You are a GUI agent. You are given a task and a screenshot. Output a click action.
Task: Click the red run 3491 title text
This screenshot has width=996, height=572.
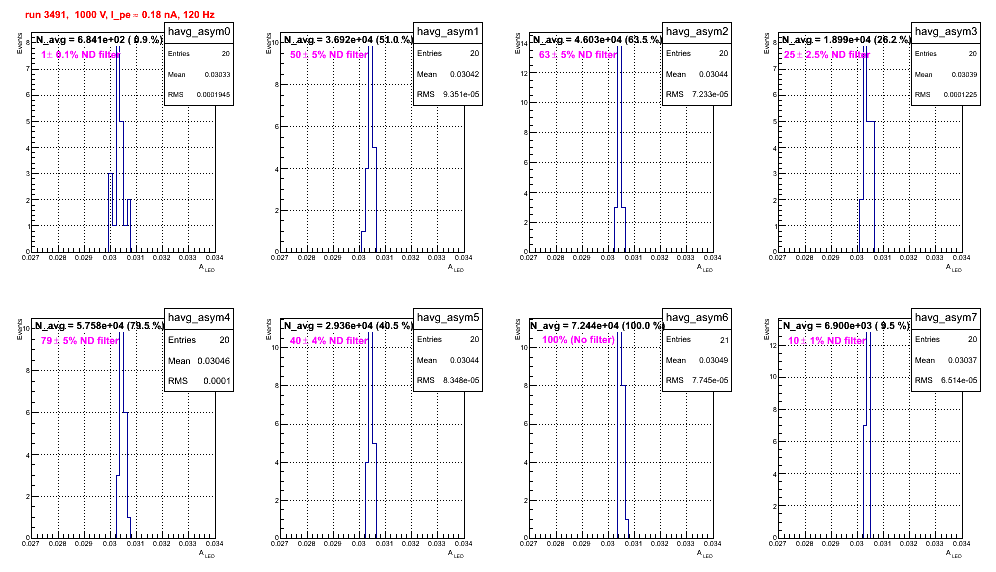[119, 15]
